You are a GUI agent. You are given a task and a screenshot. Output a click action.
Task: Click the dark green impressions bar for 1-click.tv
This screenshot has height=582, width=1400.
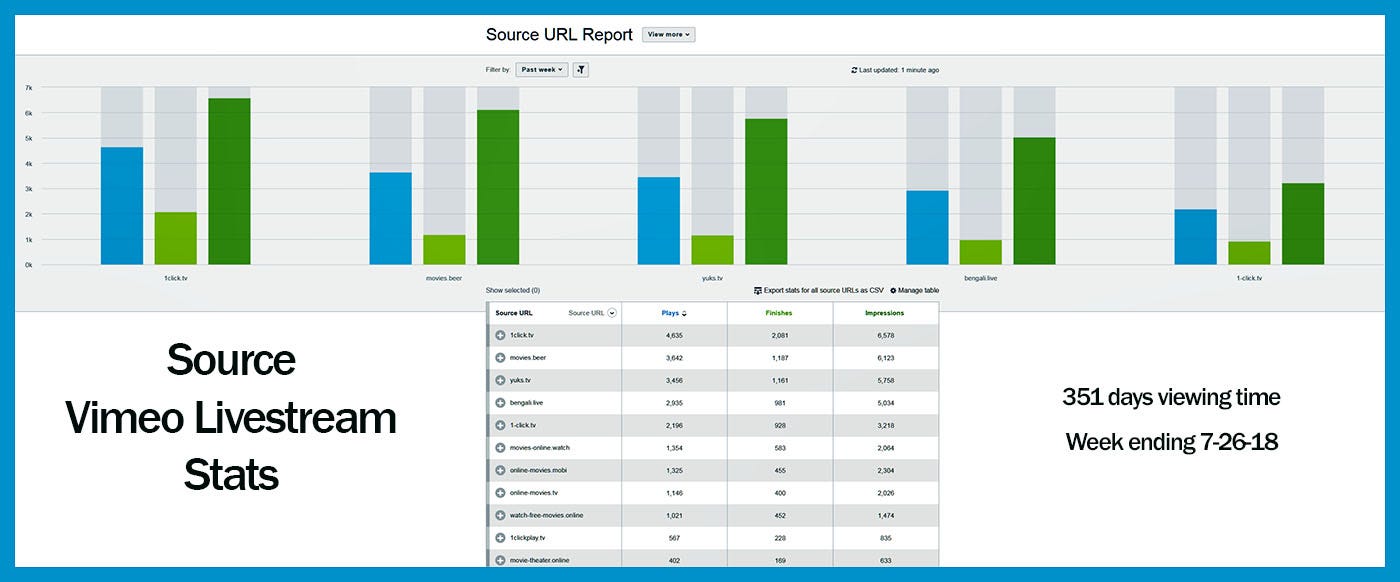[x=1303, y=224]
